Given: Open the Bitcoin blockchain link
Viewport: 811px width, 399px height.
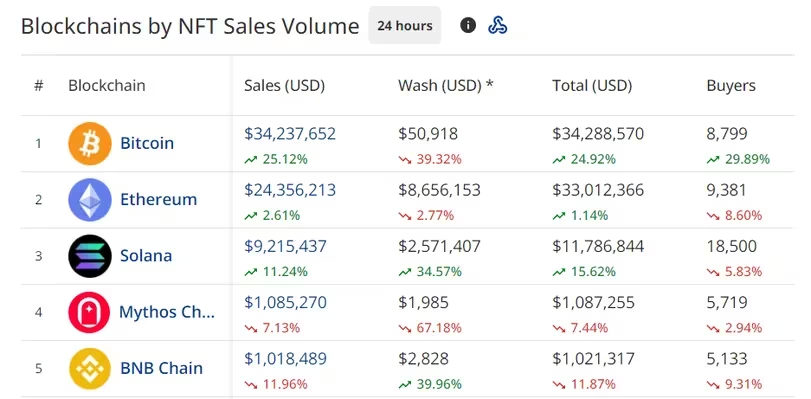Looking at the screenshot, I should [x=147, y=143].
